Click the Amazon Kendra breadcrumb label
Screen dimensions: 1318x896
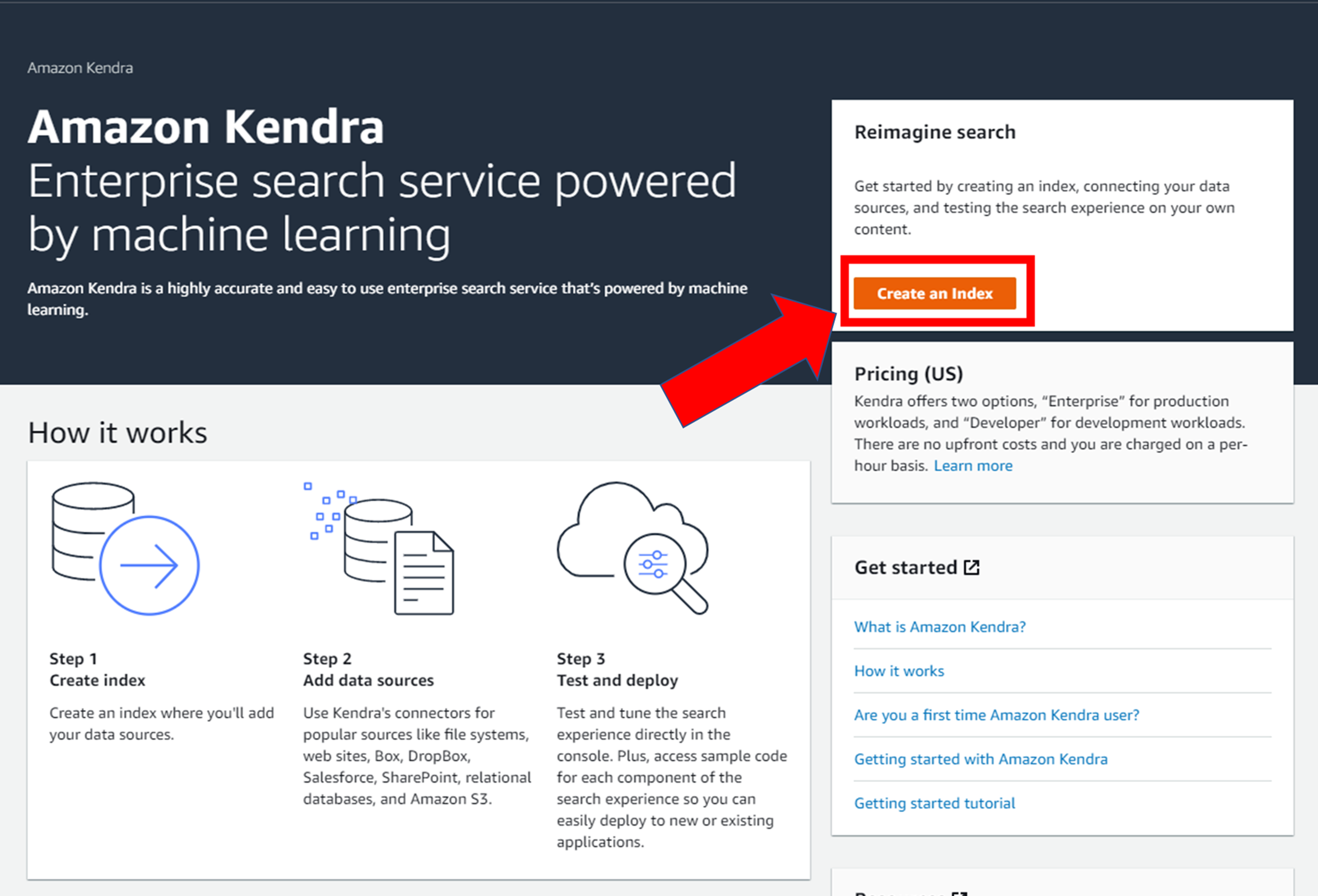click(80, 67)
